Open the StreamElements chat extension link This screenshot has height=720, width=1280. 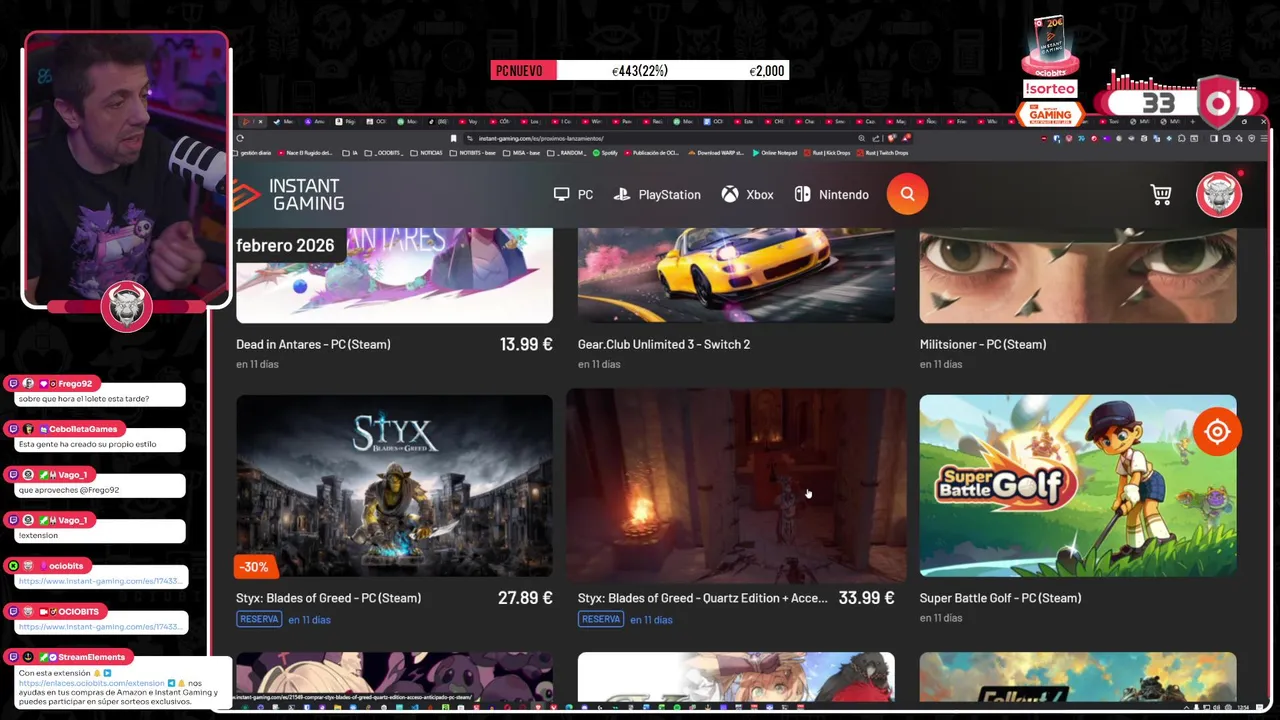(91, 683)
